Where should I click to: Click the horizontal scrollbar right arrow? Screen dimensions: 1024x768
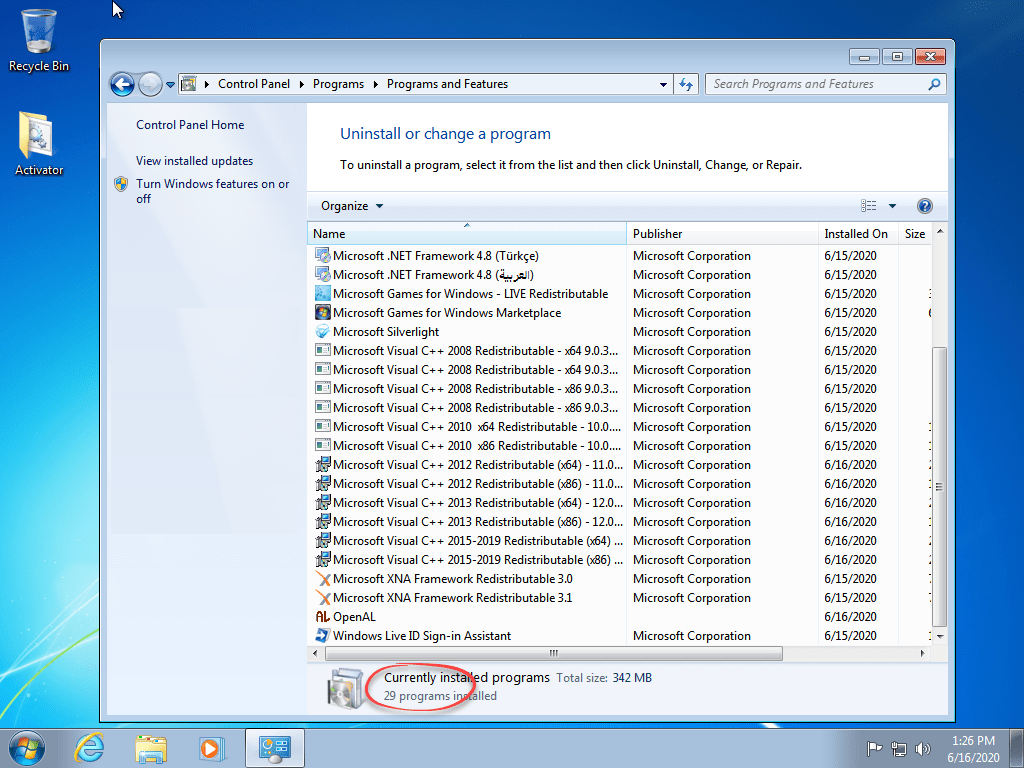pyautogui.click(x=922, y=653)
